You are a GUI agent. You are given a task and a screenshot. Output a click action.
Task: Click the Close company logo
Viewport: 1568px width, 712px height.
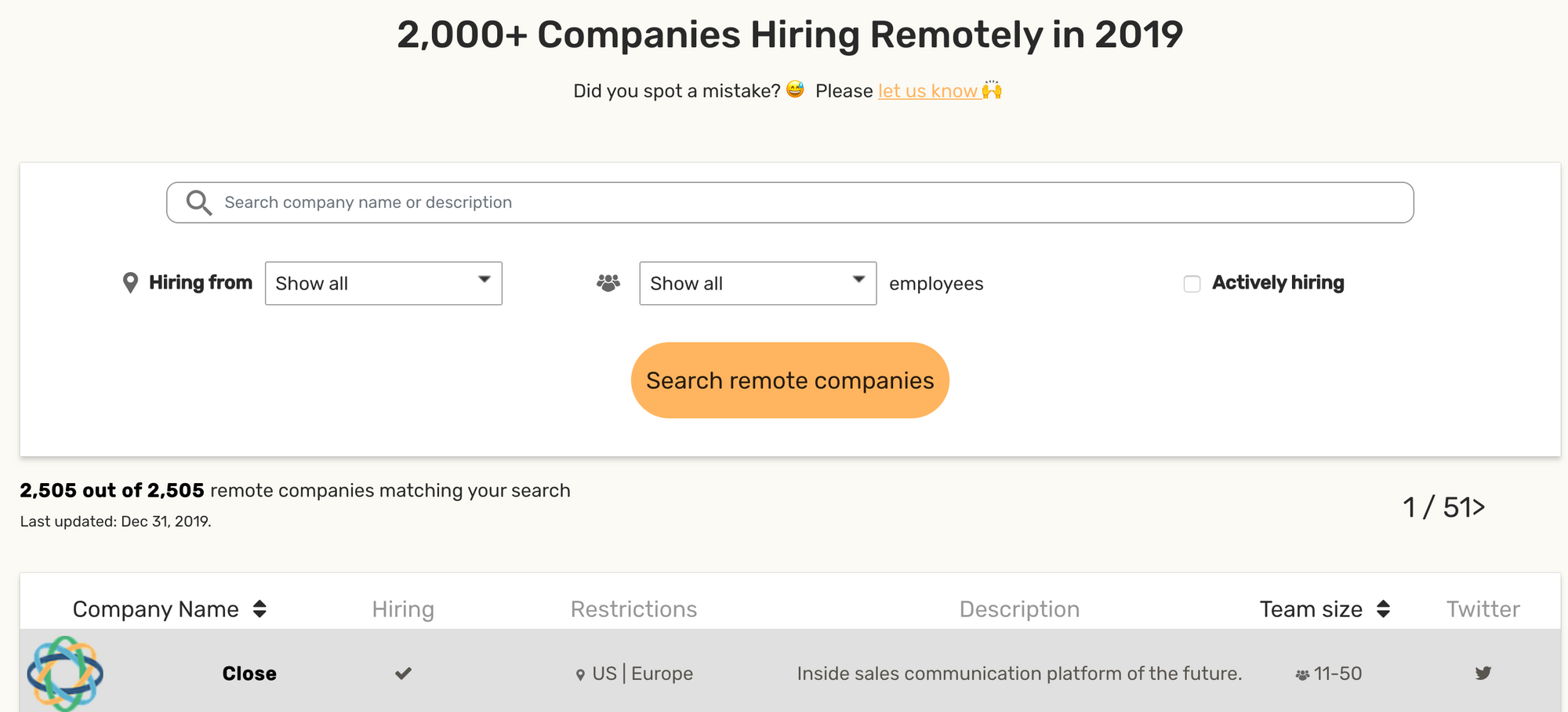pyautogui.click(x=64, y=673)
